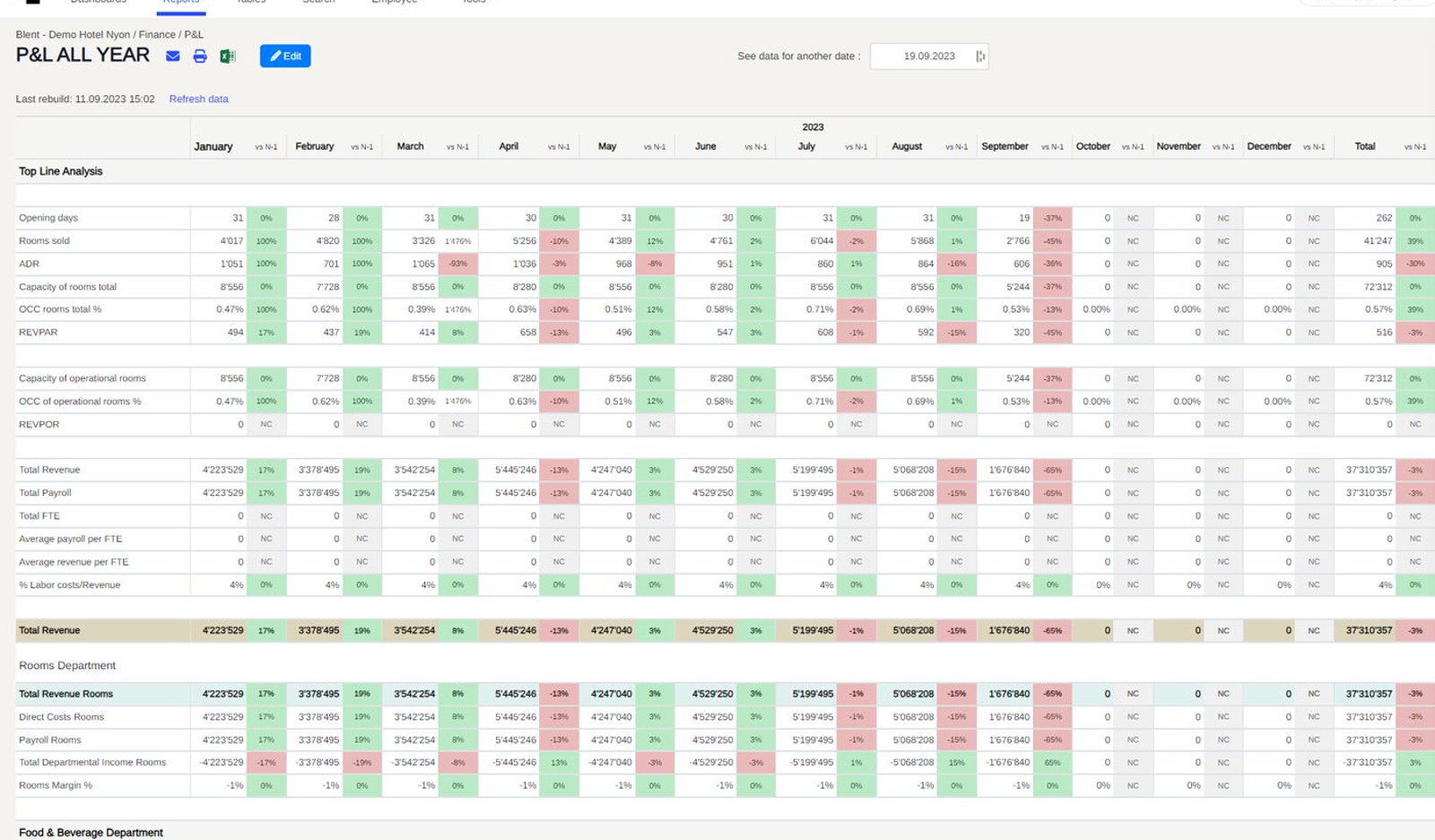The image size is (1435, 840).
Task: Click the 'Last rebuild: 11.09.2023 15:02' text
Action: (85, 99)
